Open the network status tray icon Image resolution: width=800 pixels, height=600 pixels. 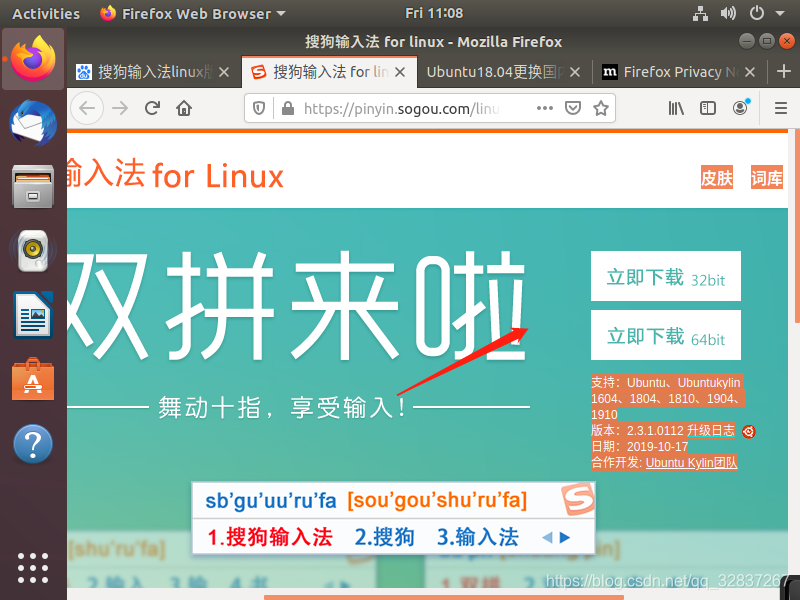pyautogui.click(x=700, y=13)
